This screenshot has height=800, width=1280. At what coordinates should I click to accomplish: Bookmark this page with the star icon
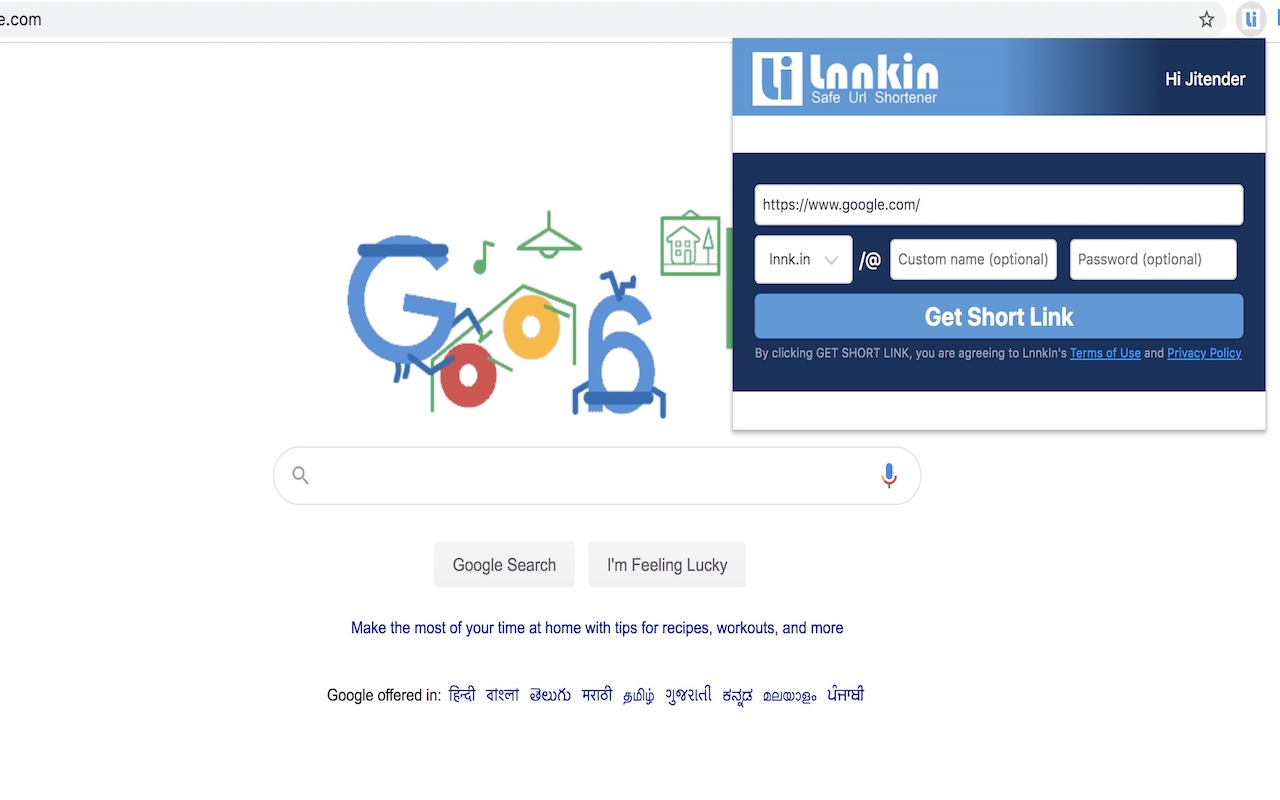[1207, 19]
